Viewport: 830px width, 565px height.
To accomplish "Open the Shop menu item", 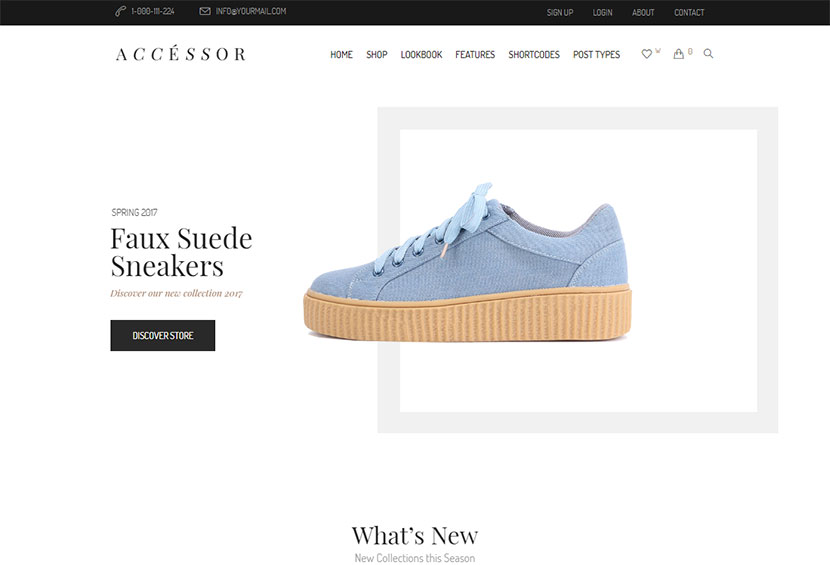I will [377, 55].
